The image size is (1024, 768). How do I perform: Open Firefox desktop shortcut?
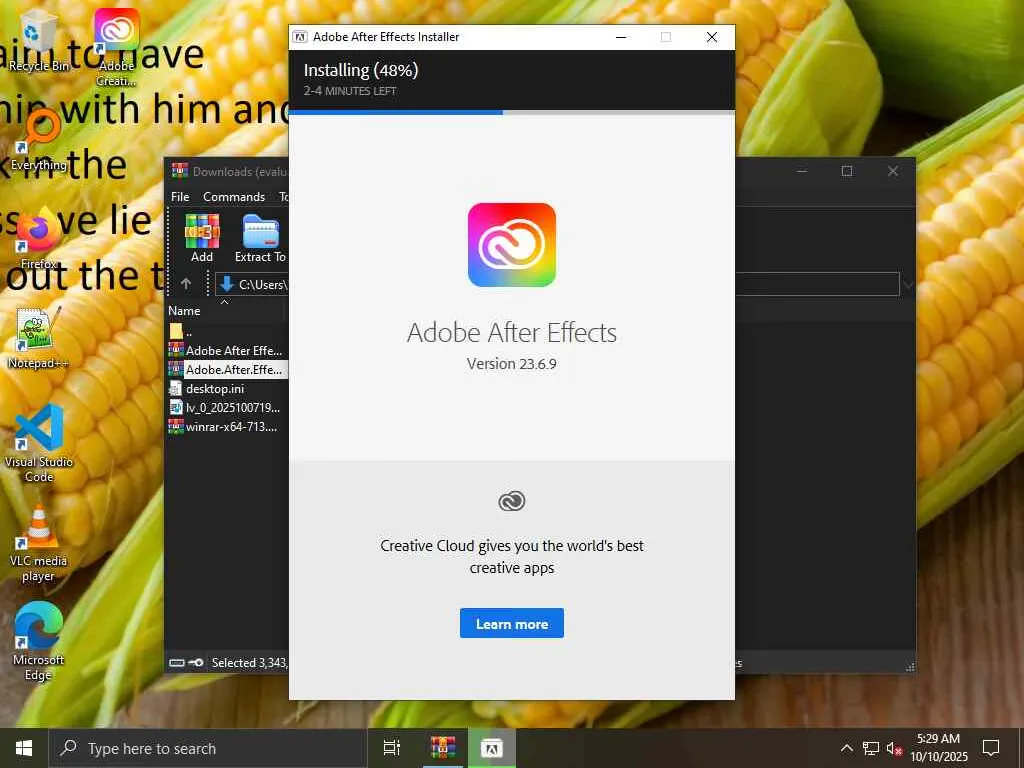pos(38,238)
